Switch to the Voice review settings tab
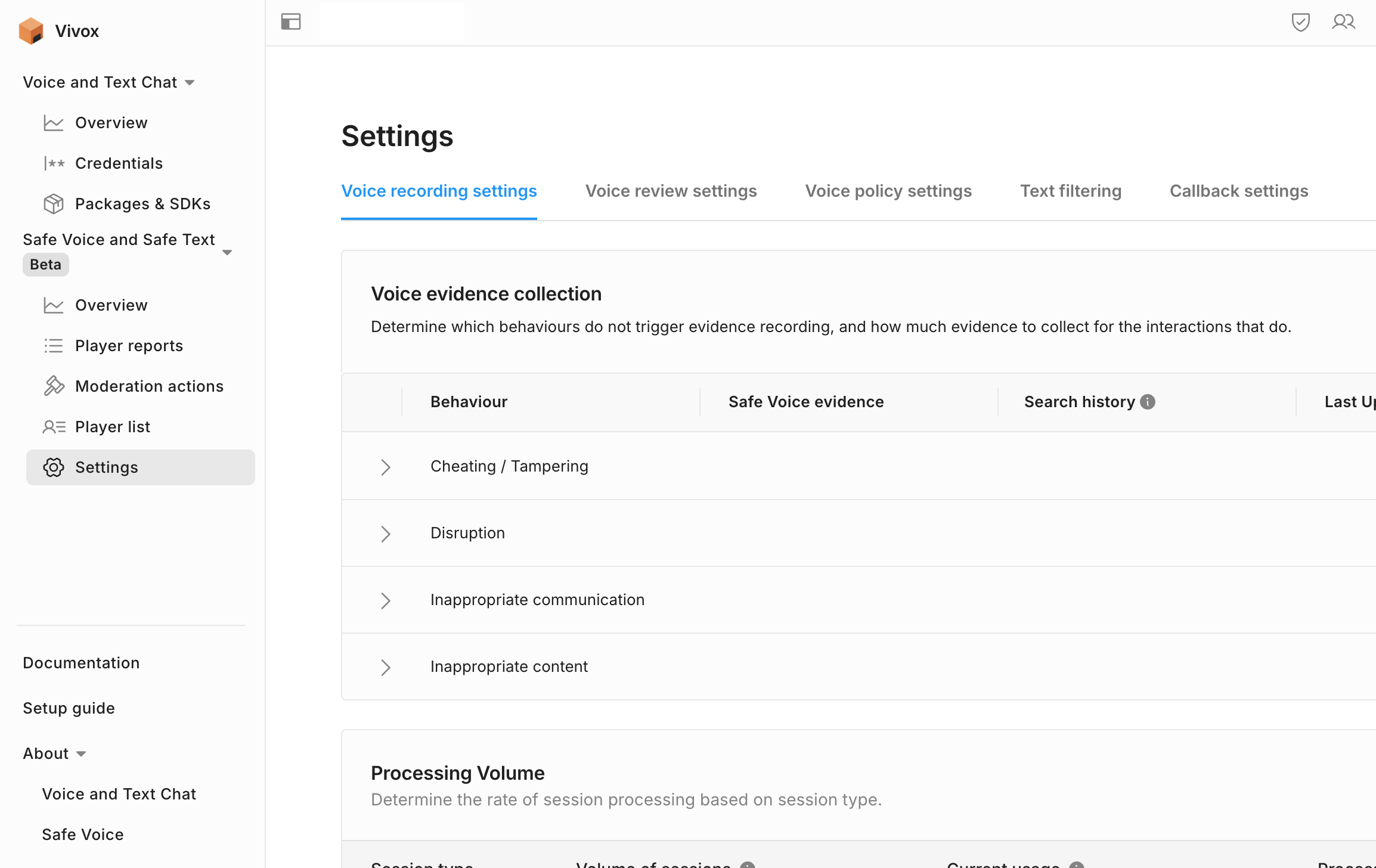Viewport: 1376px width, 868px height. click(671, 191)
